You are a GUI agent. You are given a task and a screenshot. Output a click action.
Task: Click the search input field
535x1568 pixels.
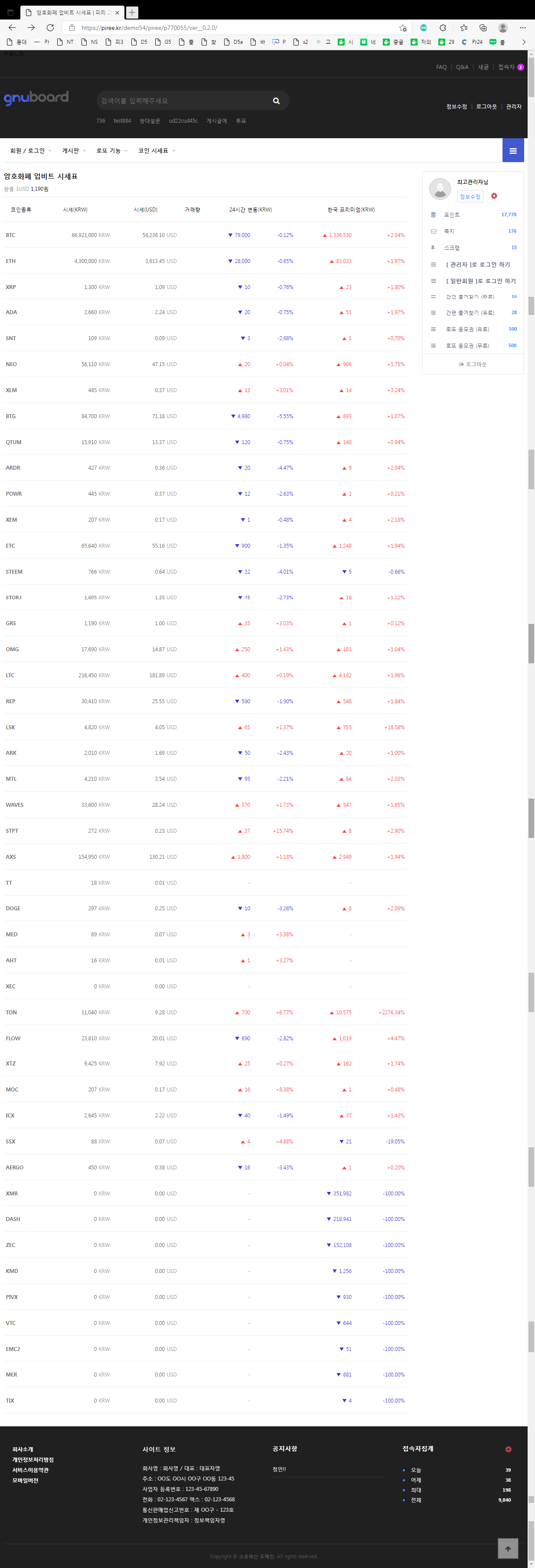click(x=183, y=101)
